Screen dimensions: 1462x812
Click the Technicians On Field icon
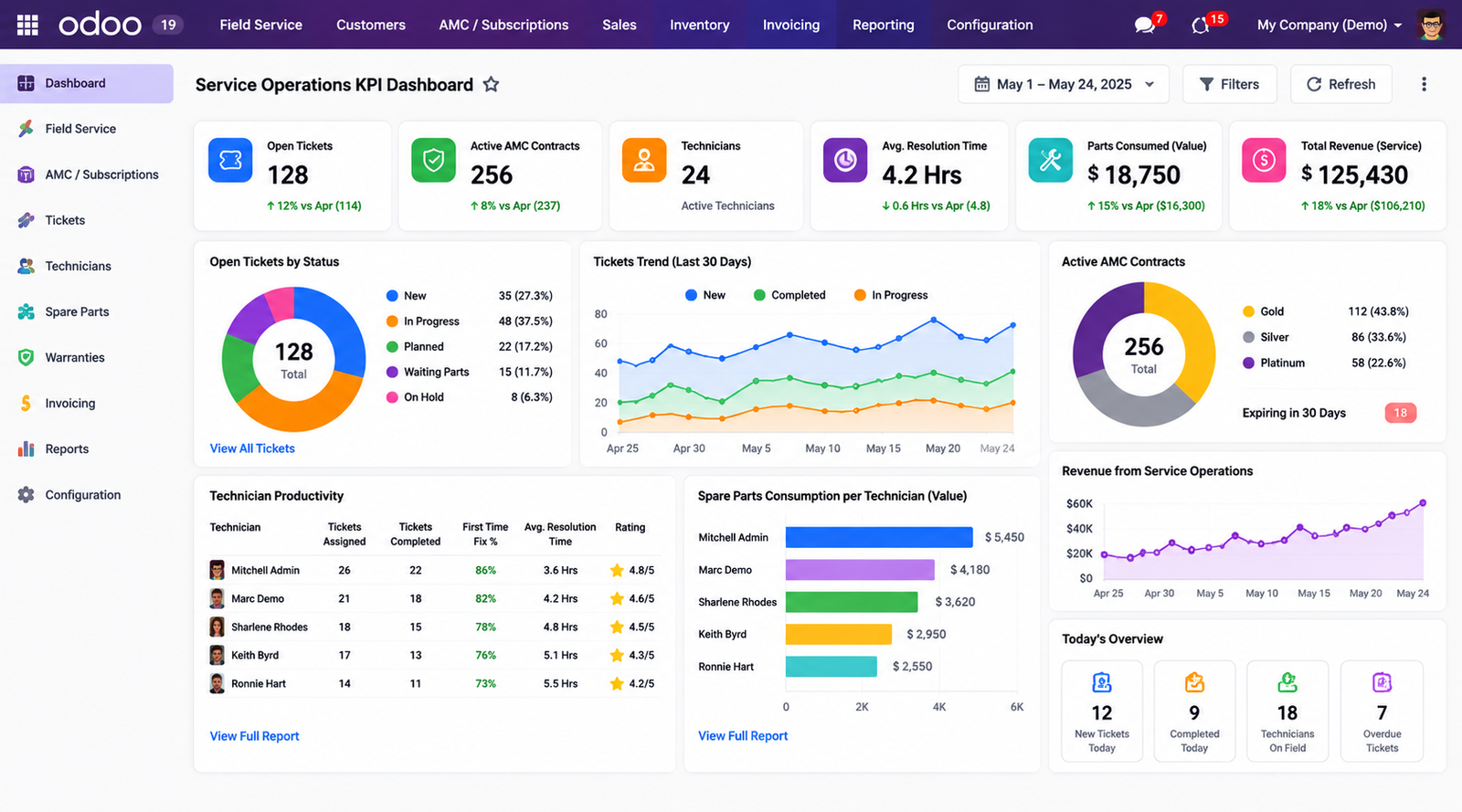pos(1287,682)
